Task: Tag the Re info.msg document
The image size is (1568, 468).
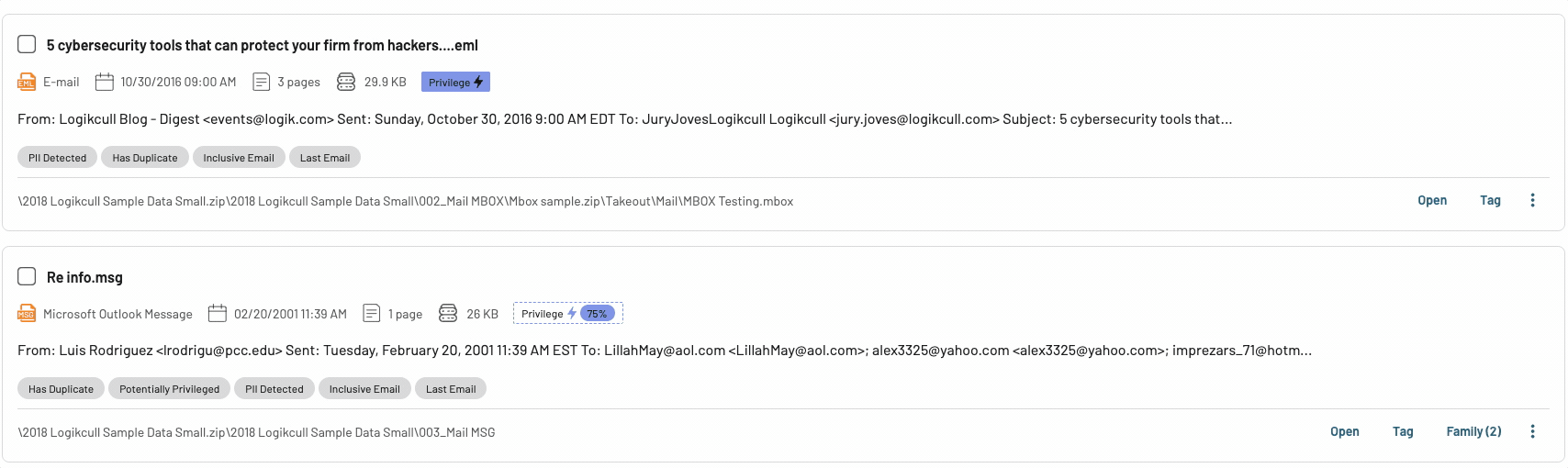Action: [x=1403, y=431]
